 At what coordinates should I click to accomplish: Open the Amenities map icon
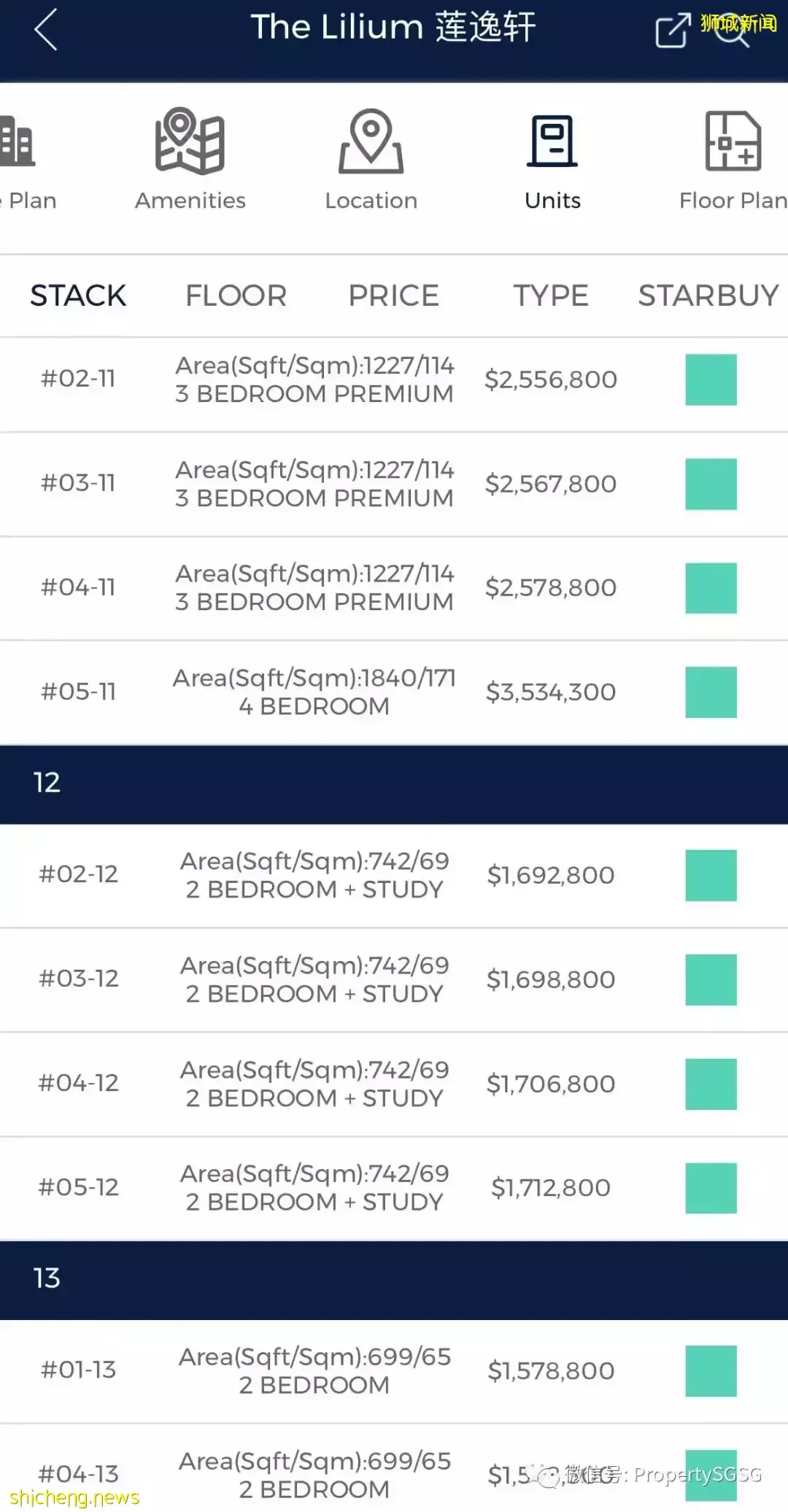190,142
